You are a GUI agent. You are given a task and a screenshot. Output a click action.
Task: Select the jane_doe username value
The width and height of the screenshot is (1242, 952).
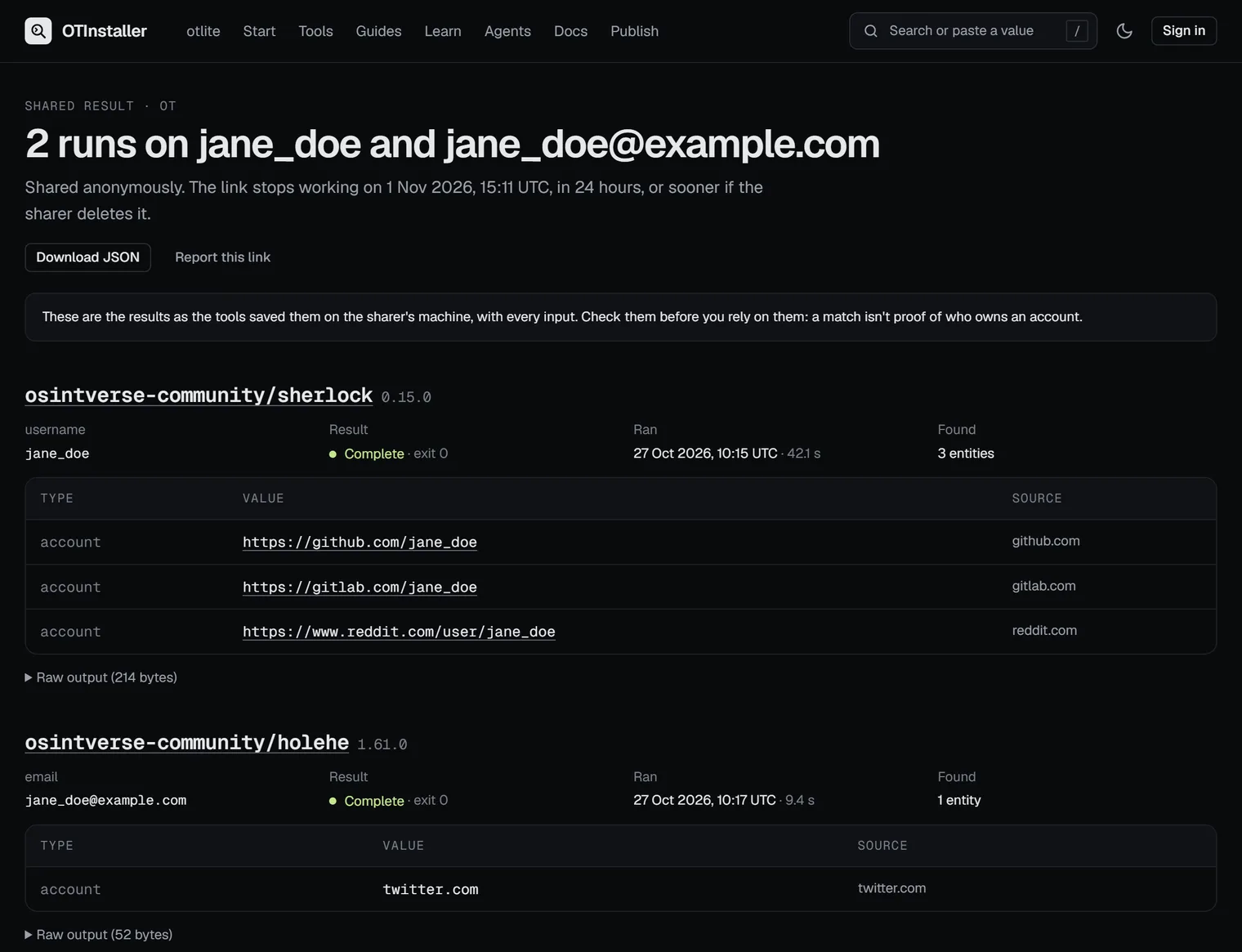[57, 454]
